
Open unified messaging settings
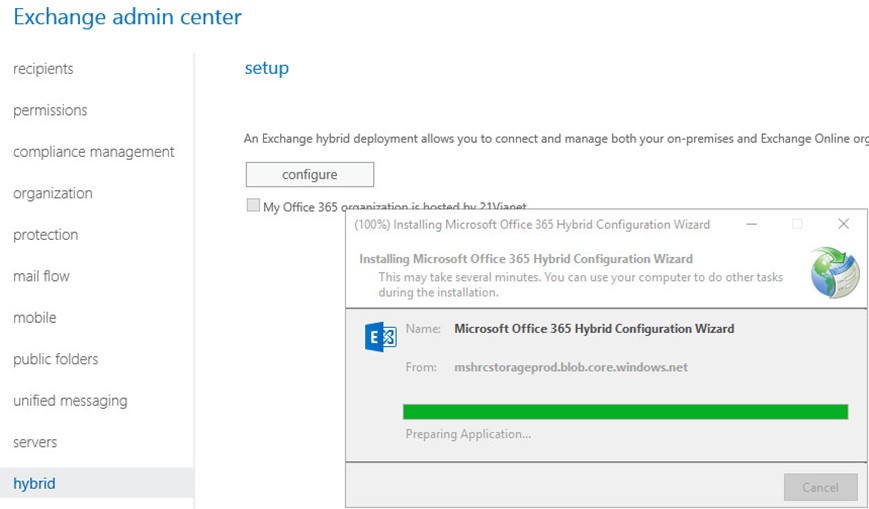click(x=70, y=400)
